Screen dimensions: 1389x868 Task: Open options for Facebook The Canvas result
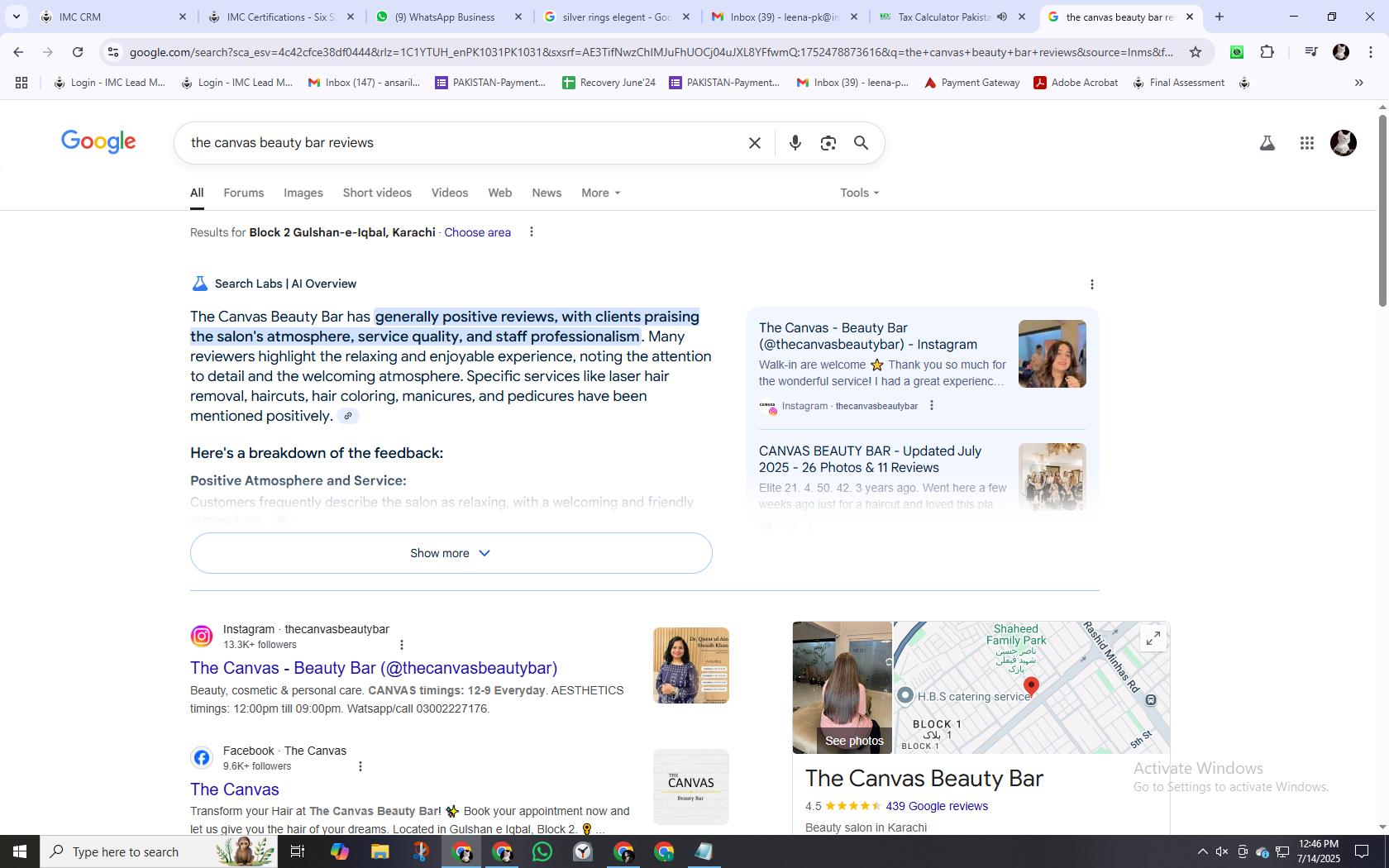(x=360, y=766)
